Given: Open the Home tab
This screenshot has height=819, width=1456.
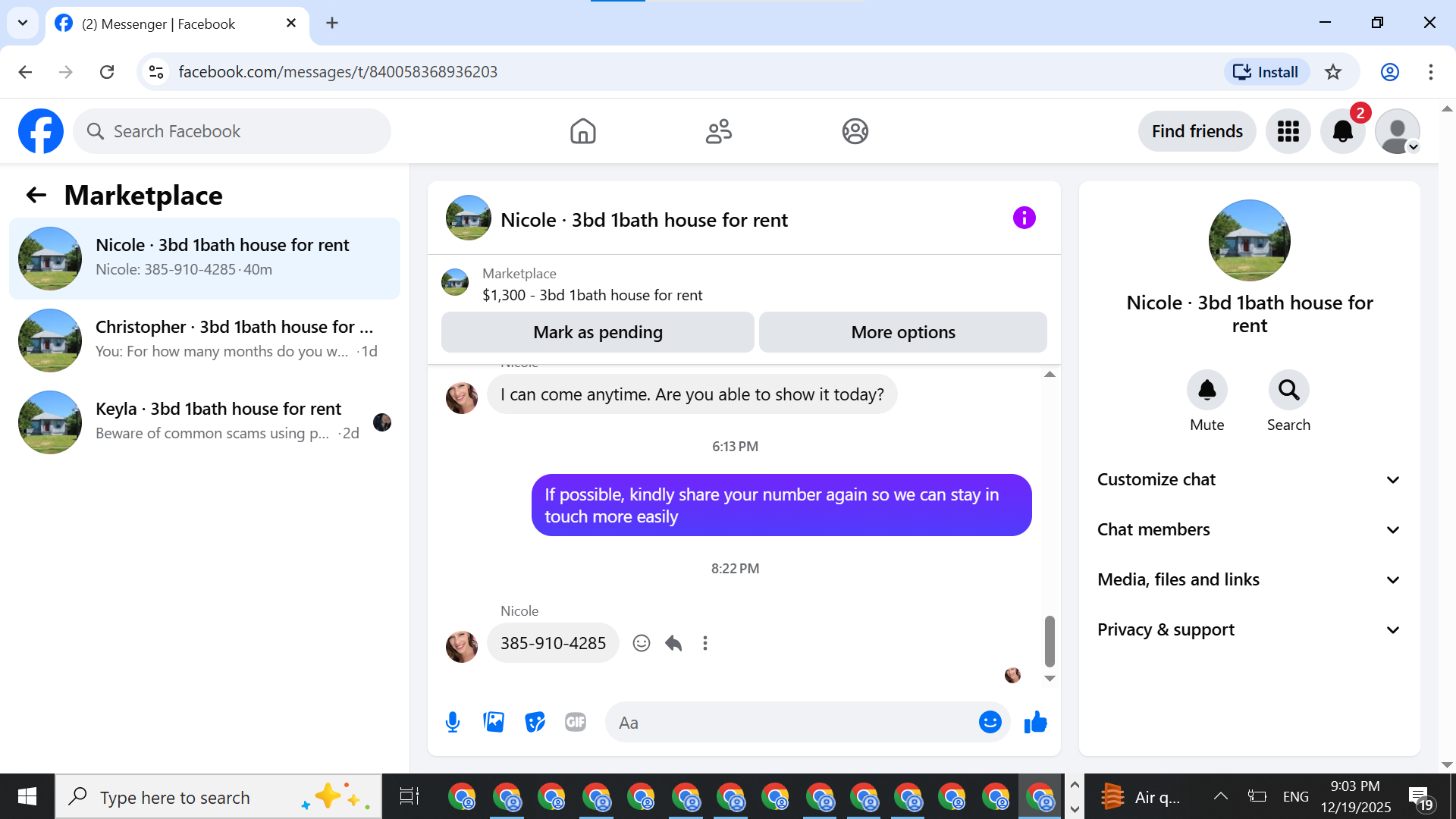Looking at the screenshot, I should pos(582,131).
